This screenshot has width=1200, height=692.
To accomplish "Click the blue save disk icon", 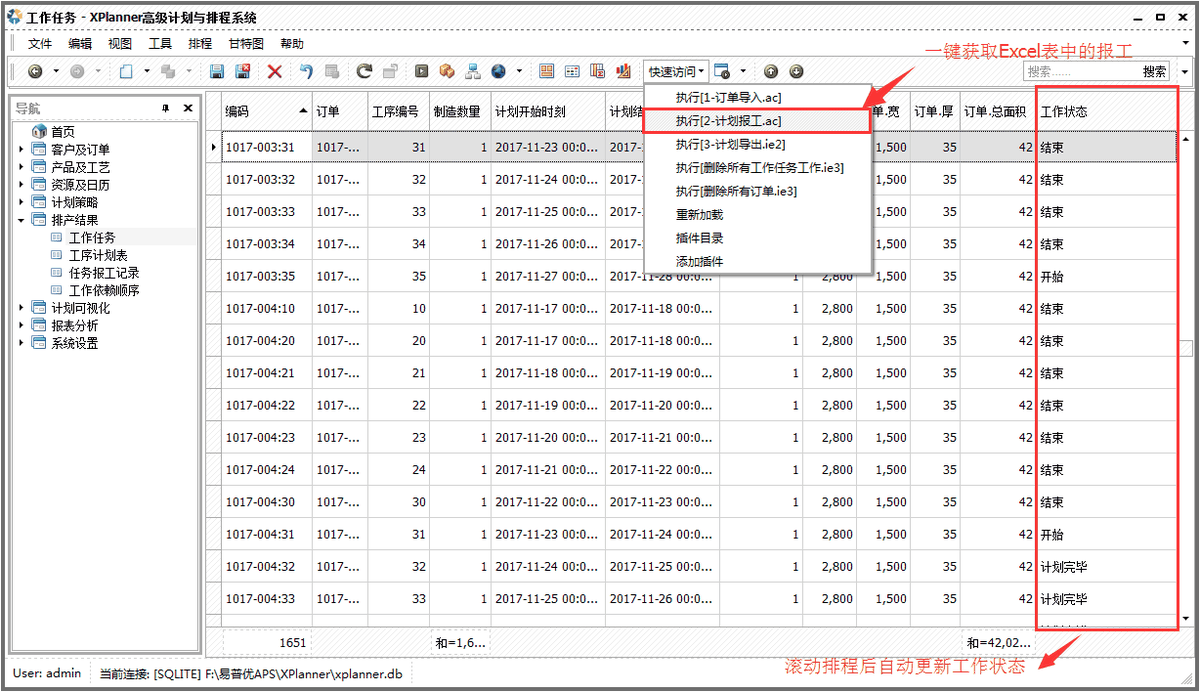I will tap(216, 71).
